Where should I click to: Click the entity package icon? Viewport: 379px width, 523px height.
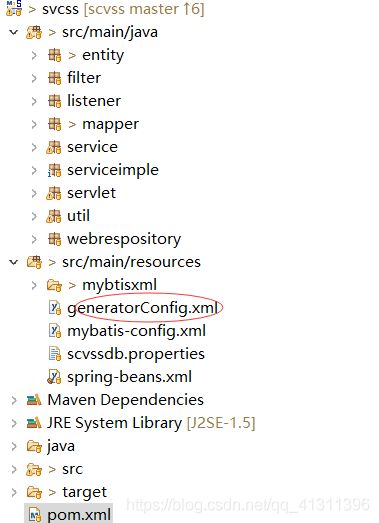click(54, 55)
